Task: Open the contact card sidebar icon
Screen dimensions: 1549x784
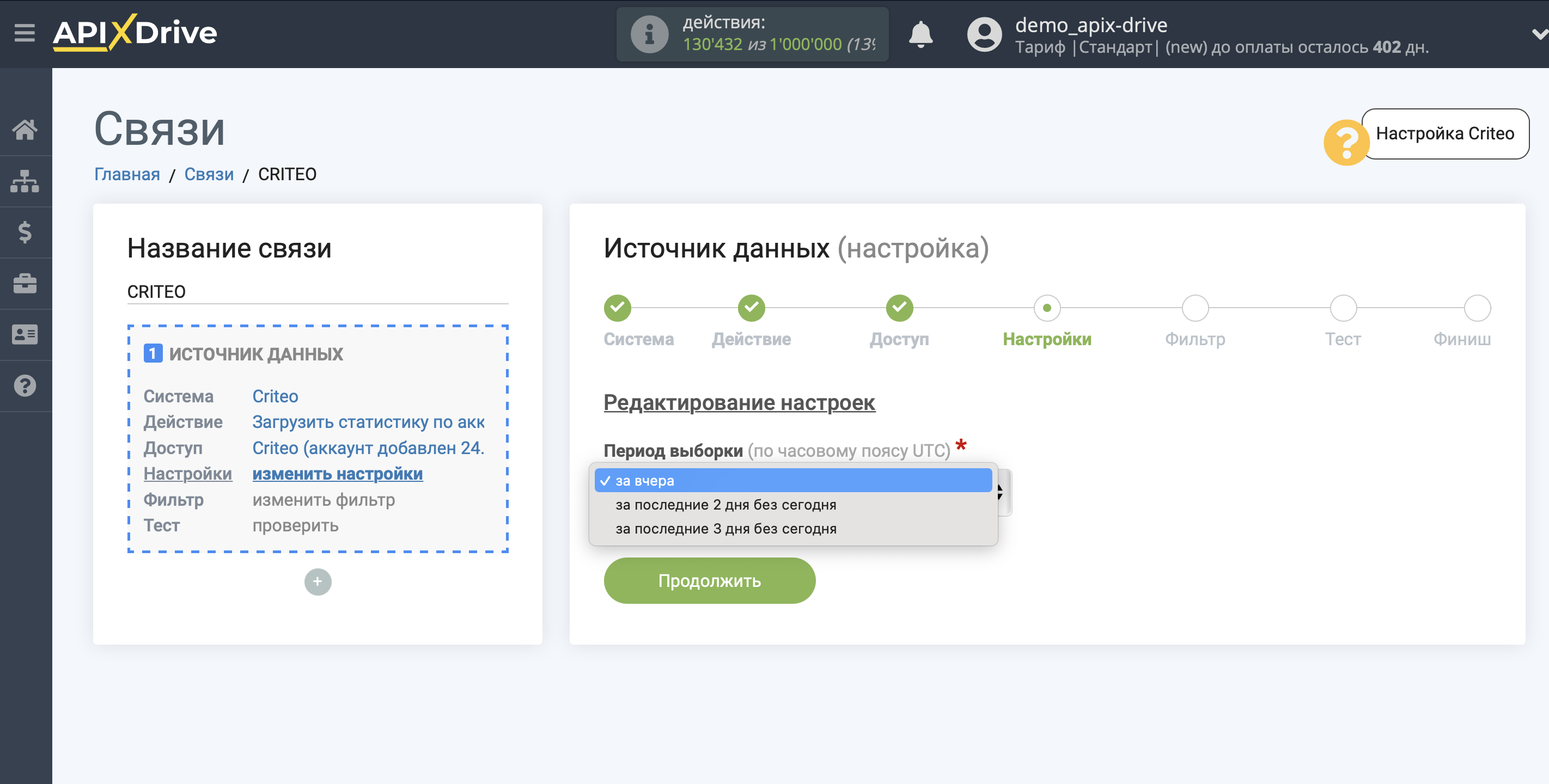Action: pos(25,334)
